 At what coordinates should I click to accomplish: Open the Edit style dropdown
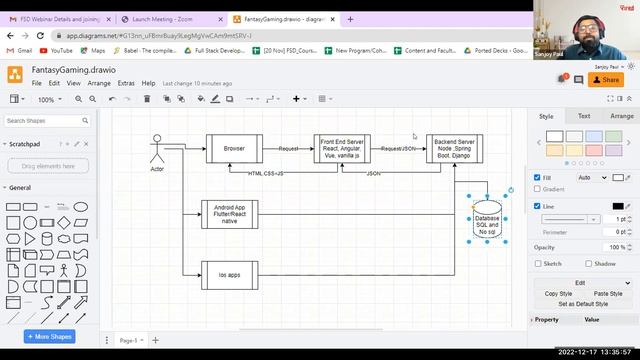click(583, 283)
